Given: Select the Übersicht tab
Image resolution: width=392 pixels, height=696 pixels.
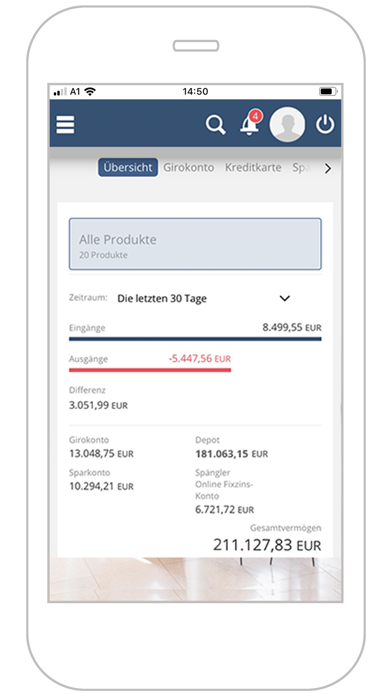Looking at the screenshot, I should (128, 168).
